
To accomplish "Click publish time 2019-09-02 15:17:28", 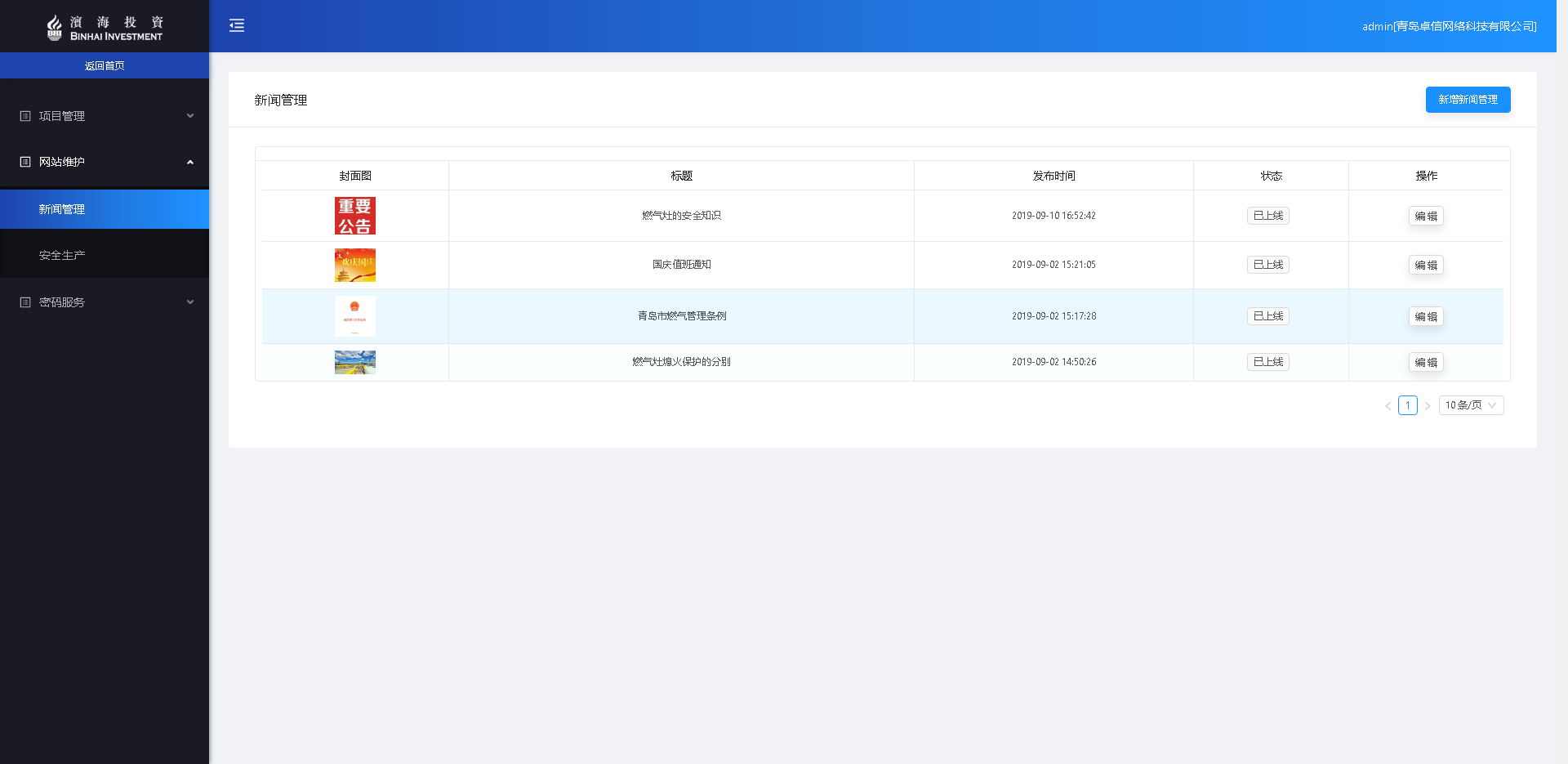I will coord(1053,316).
